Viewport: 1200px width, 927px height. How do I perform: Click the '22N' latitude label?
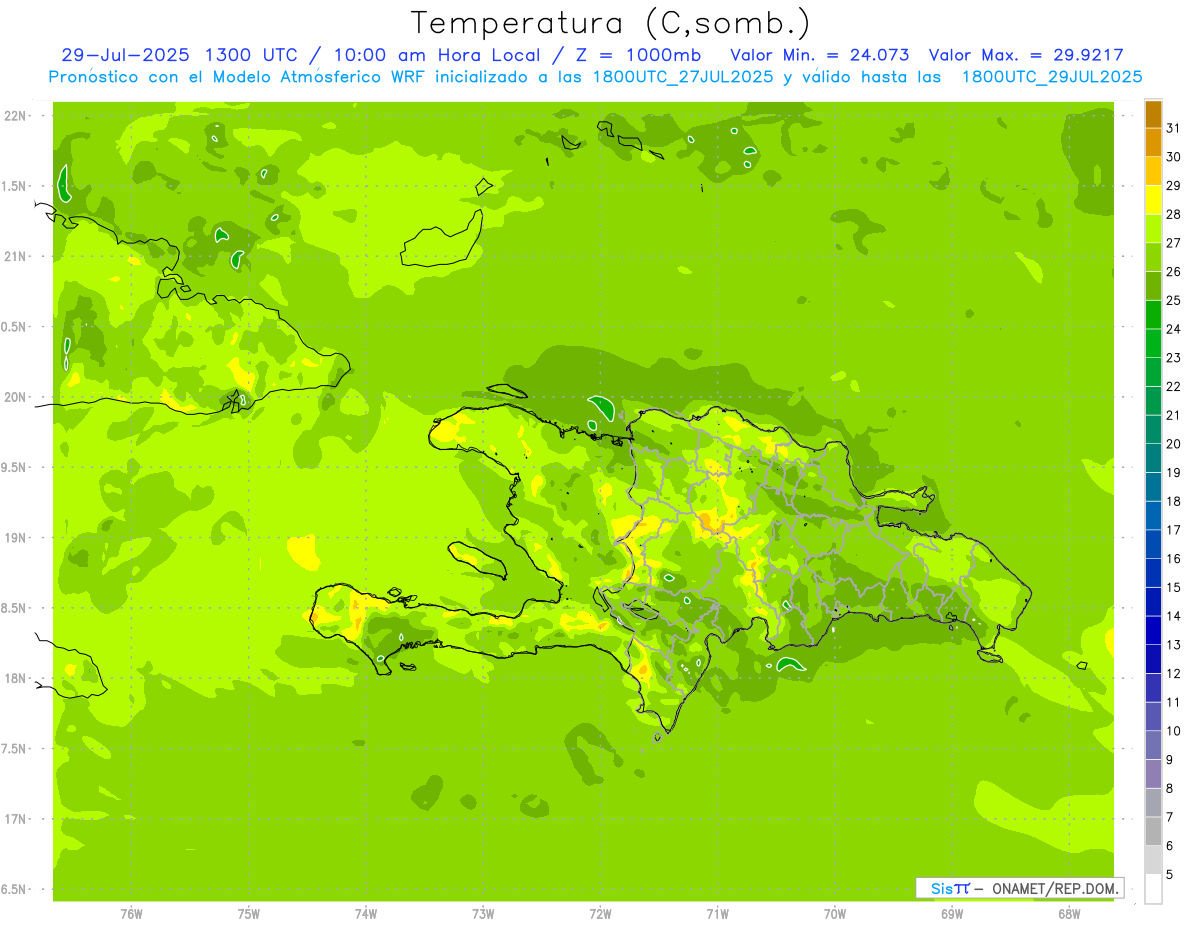tap(16, 116)
